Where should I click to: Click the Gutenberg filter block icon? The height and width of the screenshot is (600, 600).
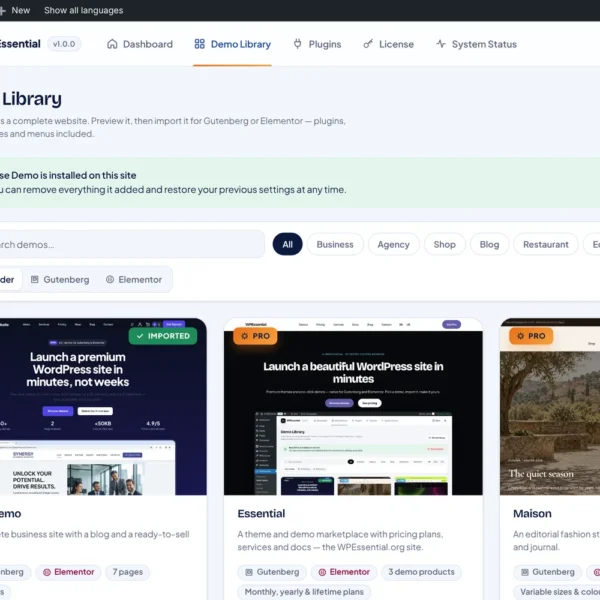(x=34, y=280)
